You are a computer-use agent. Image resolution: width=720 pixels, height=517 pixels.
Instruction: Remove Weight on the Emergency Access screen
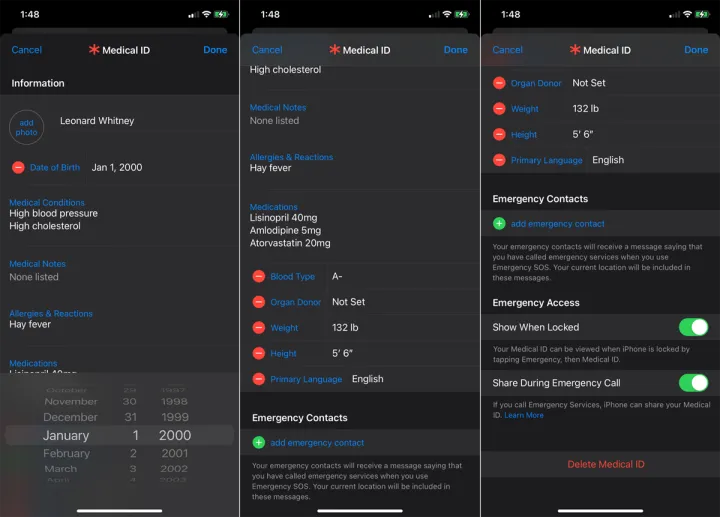pos(499,109)
